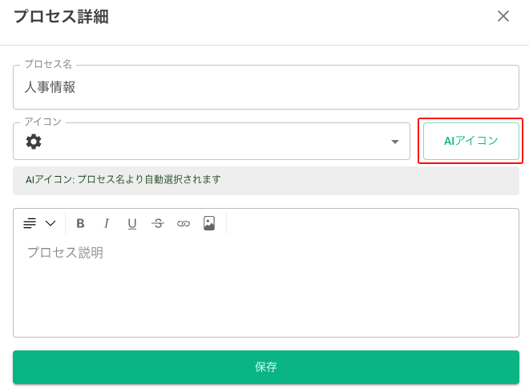The width and height of the screenshot is (529, 392).
Task: Click the AIアイコン hint message text
Action: pyautogui.click(x=123, y=179)
